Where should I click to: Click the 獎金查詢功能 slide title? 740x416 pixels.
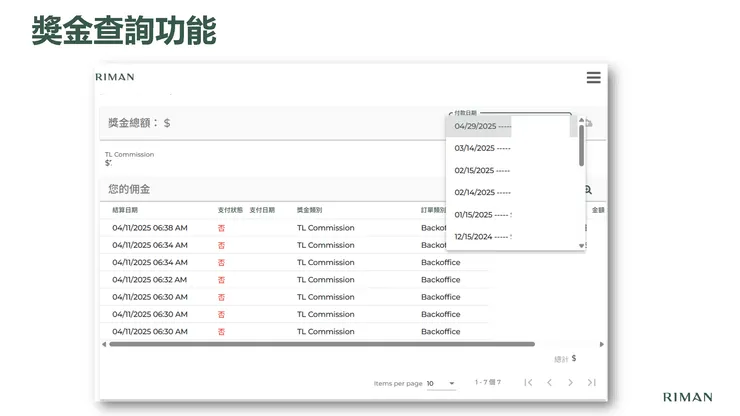click(x=124, y=30)
